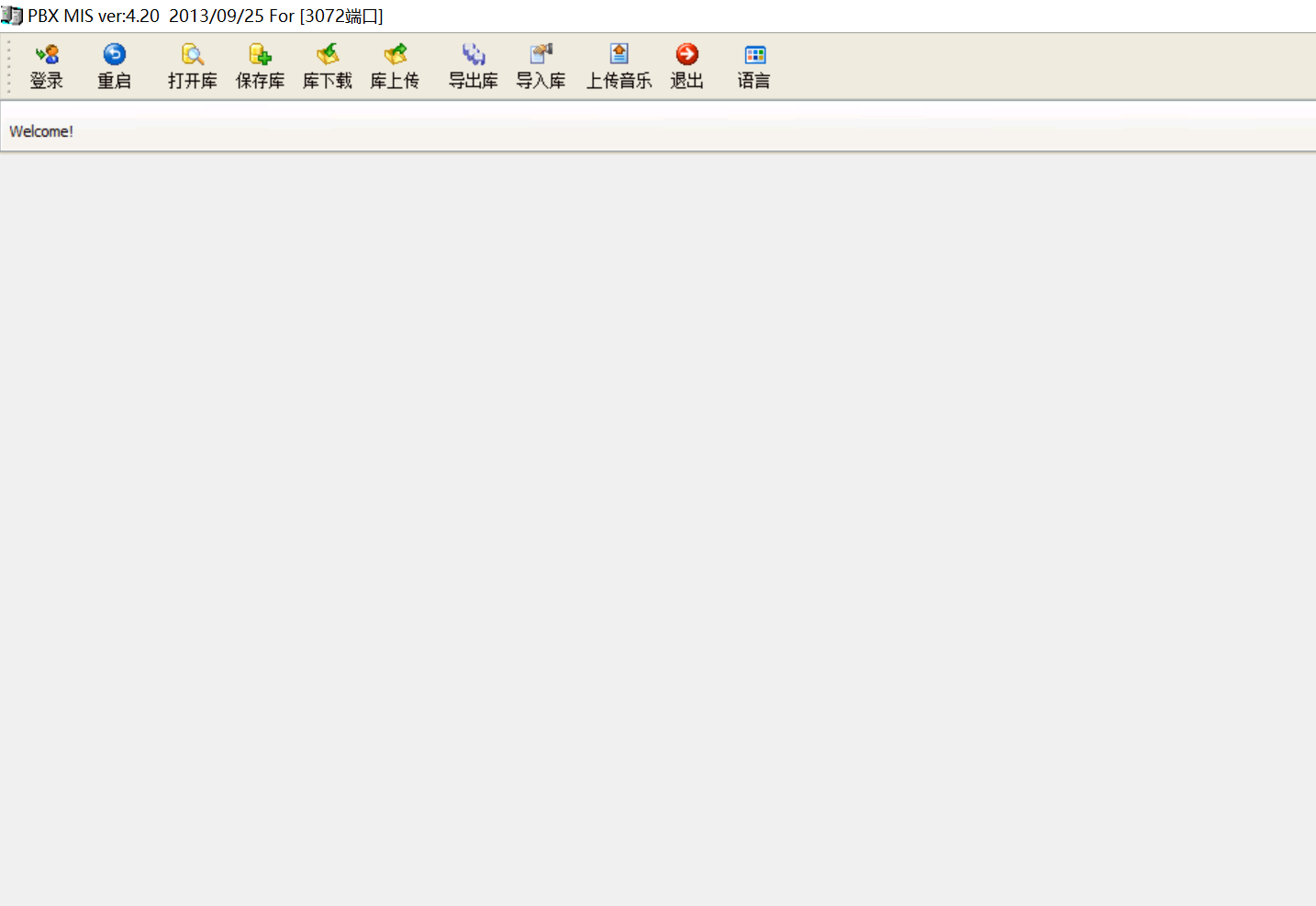Exit the program with 退出

click(686, 67)
